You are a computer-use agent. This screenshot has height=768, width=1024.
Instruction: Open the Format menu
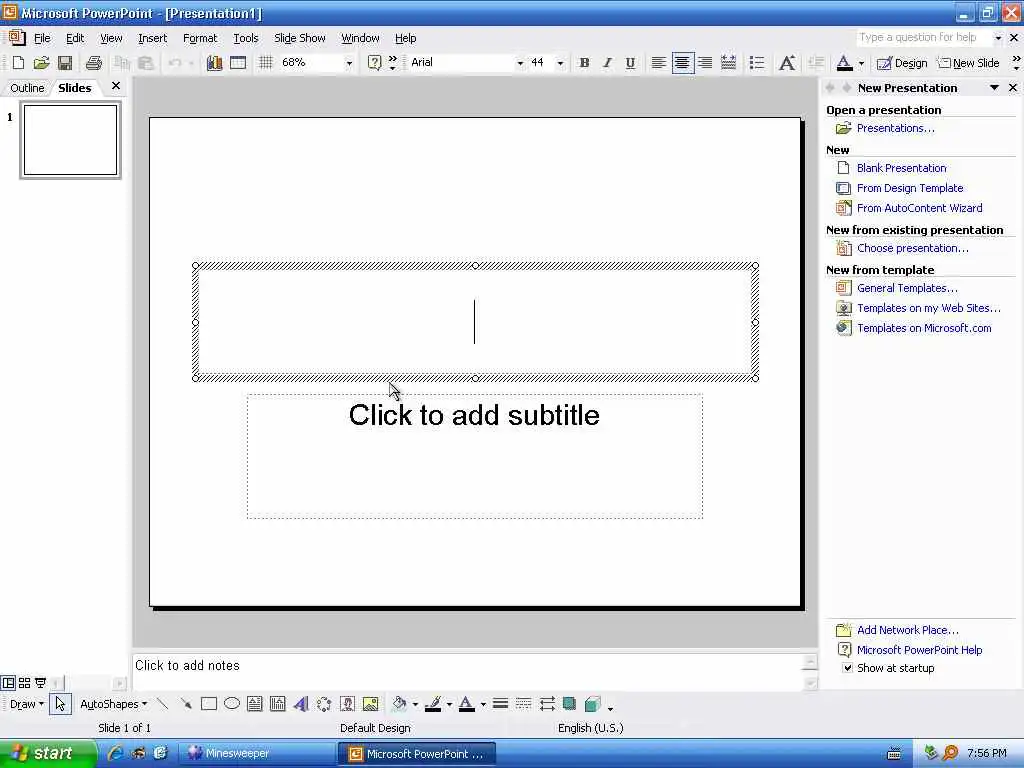pos(200,38)
